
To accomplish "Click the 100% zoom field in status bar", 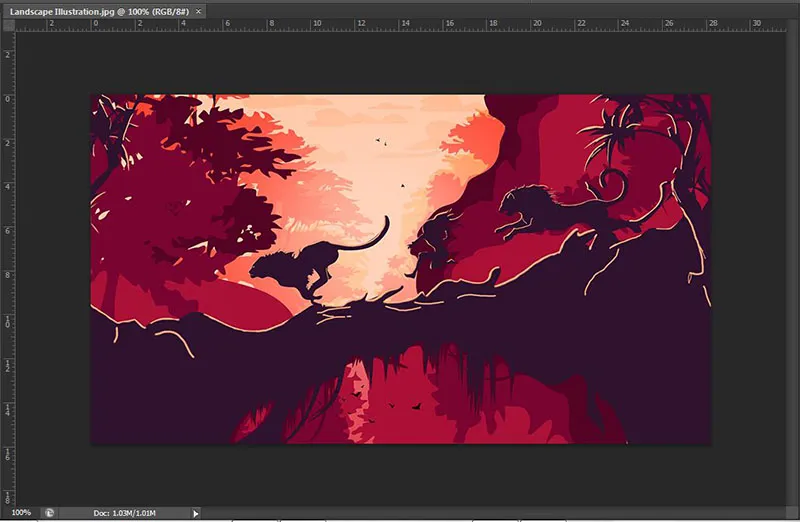I will tap(21, 512).
